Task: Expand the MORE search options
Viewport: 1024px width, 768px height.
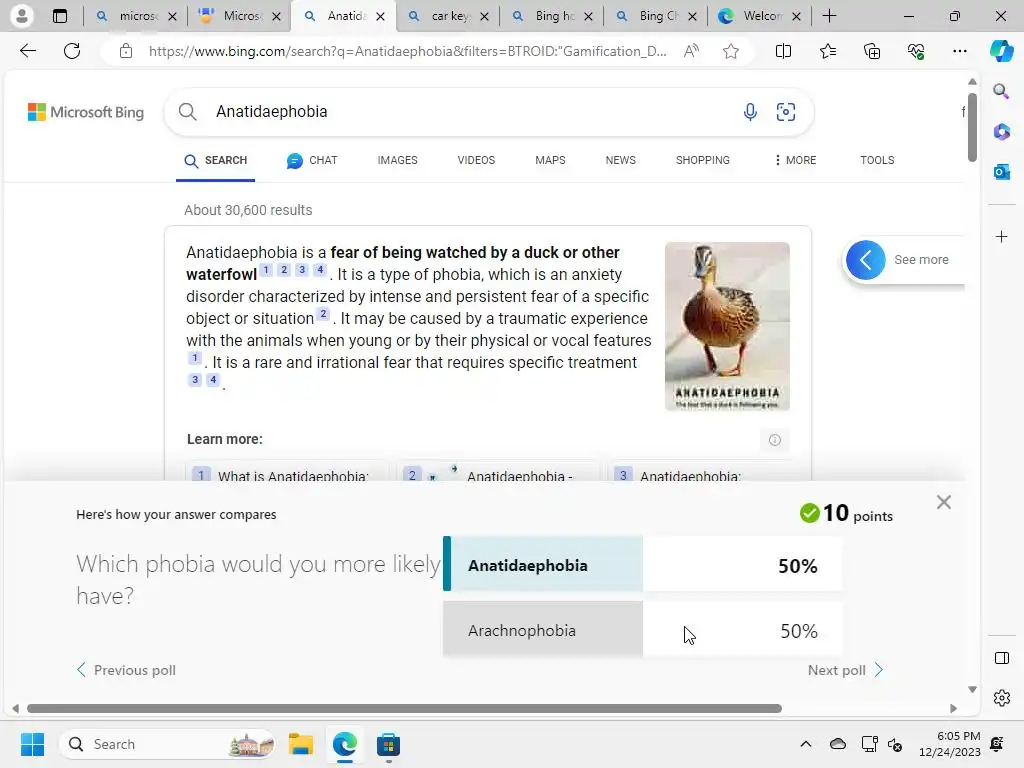Action: coord(795,161)
